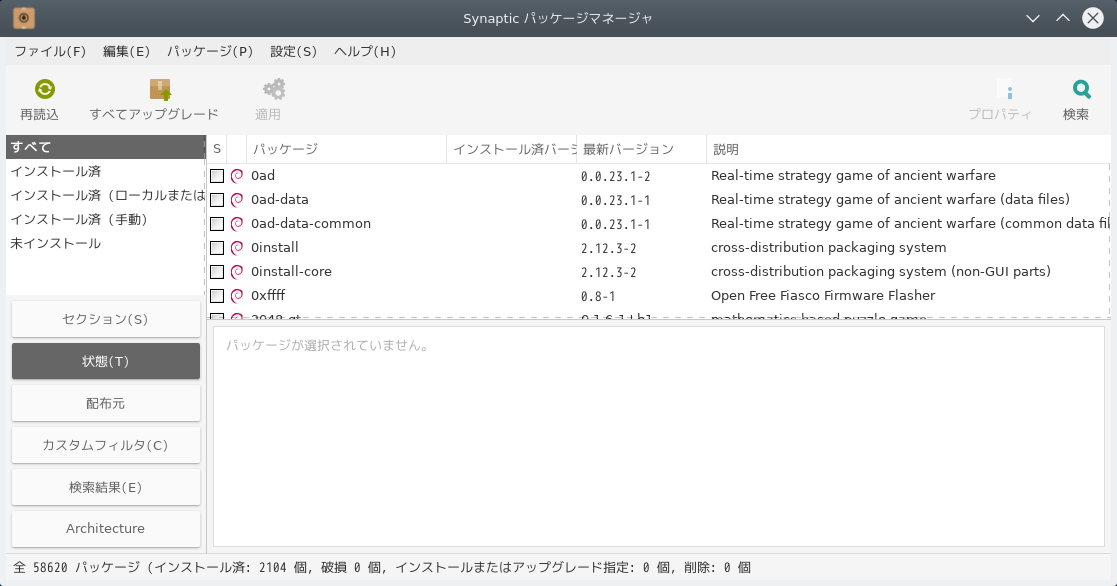Click the title bar down-arrow button
1117x586 pixels.
pos(1033,18)
